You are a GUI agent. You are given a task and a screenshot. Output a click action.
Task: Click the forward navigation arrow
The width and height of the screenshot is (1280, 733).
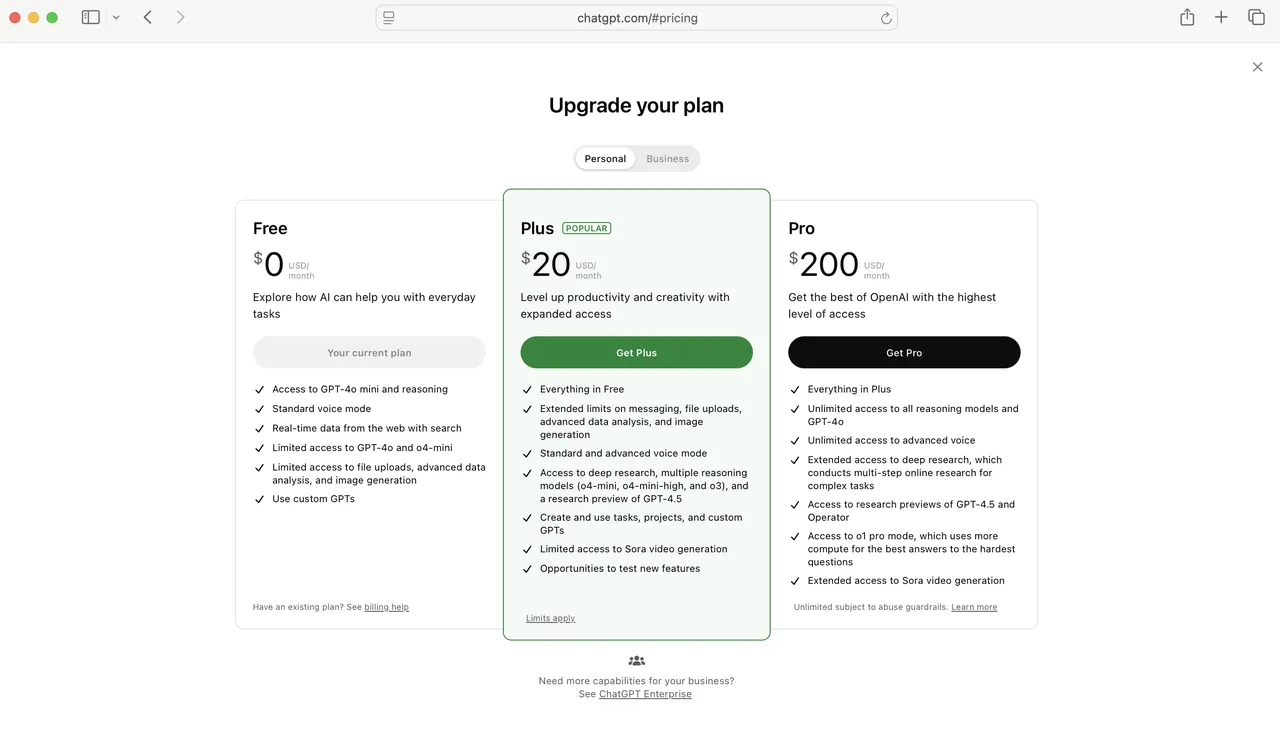[x=180, y=17]
